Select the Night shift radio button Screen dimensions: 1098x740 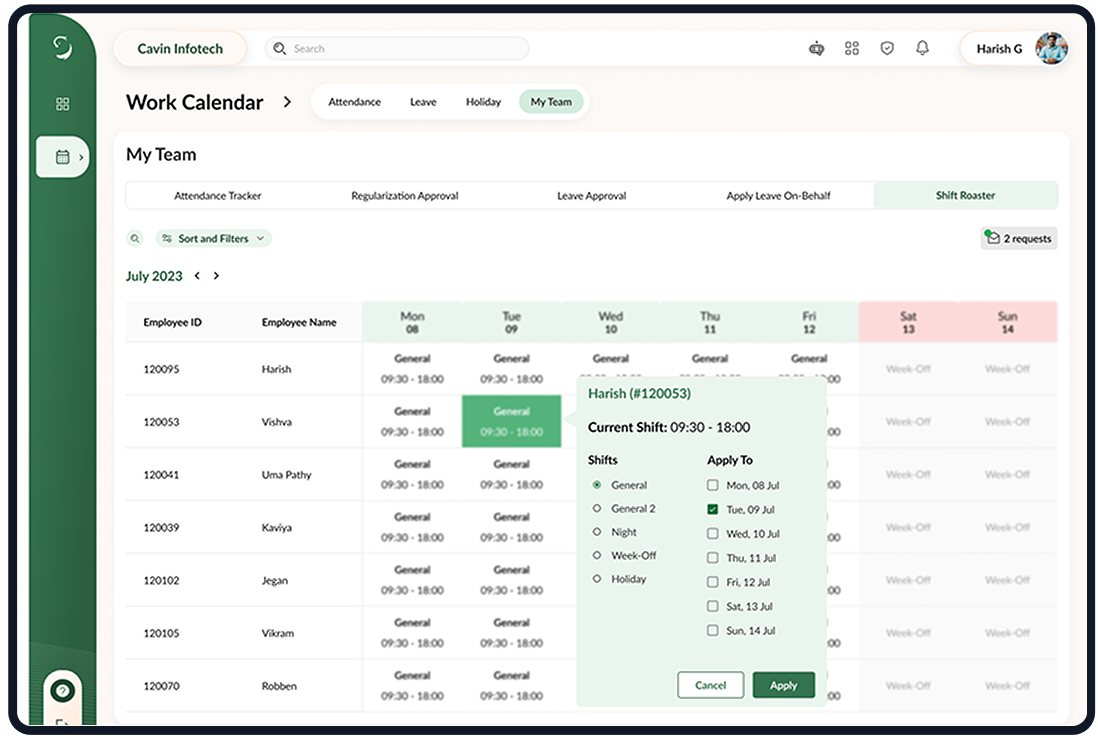(x=597, y=532)
